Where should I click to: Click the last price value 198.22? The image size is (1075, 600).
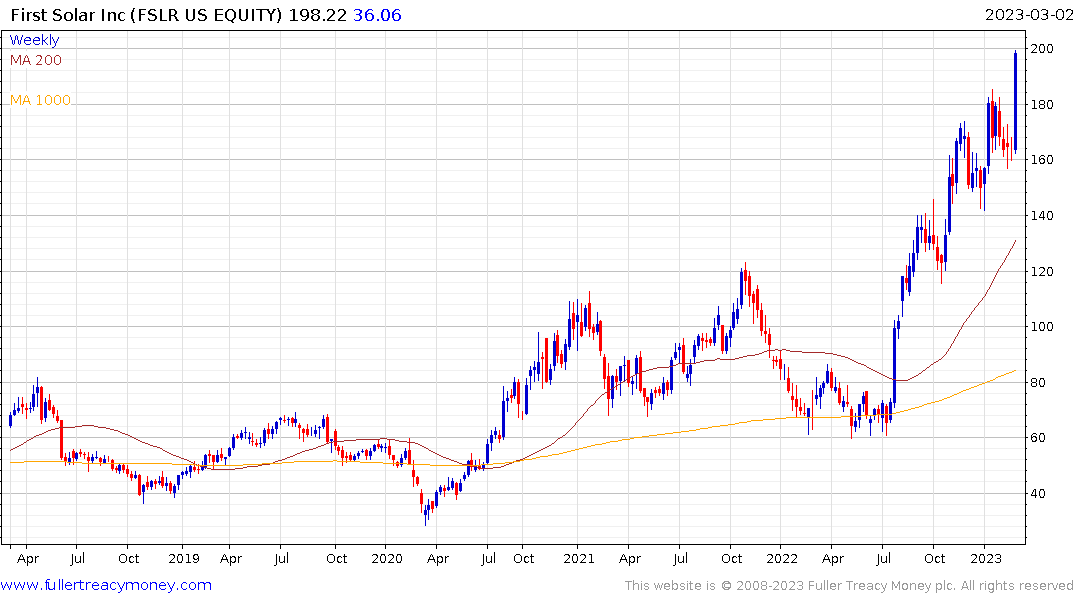317,15
